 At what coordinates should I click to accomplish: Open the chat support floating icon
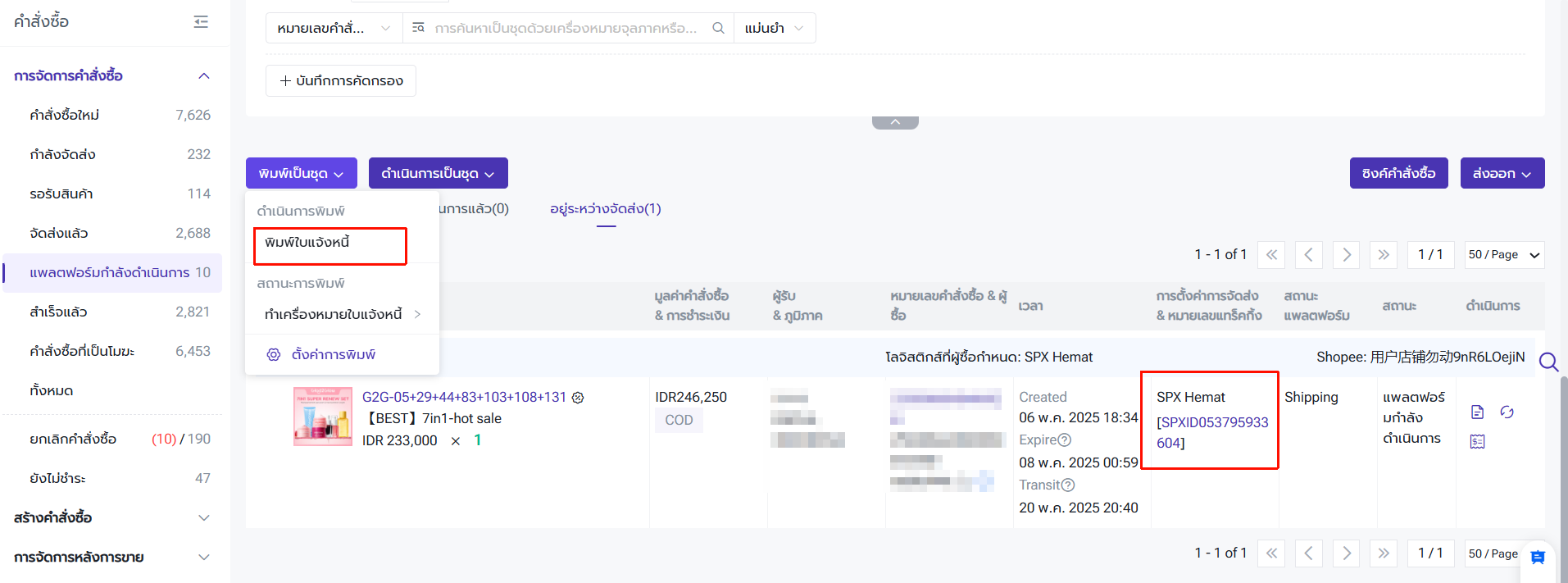(1538, 558)
